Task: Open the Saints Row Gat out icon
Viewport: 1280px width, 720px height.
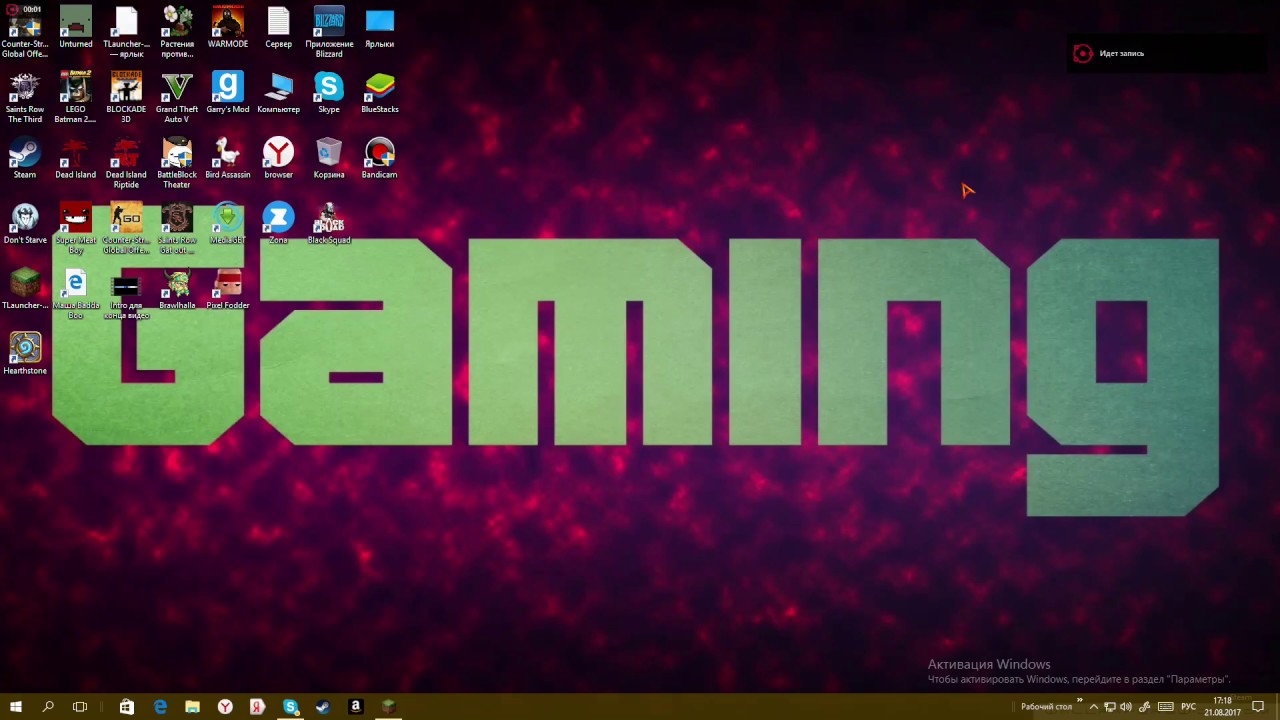Action: tap(177, 228)
